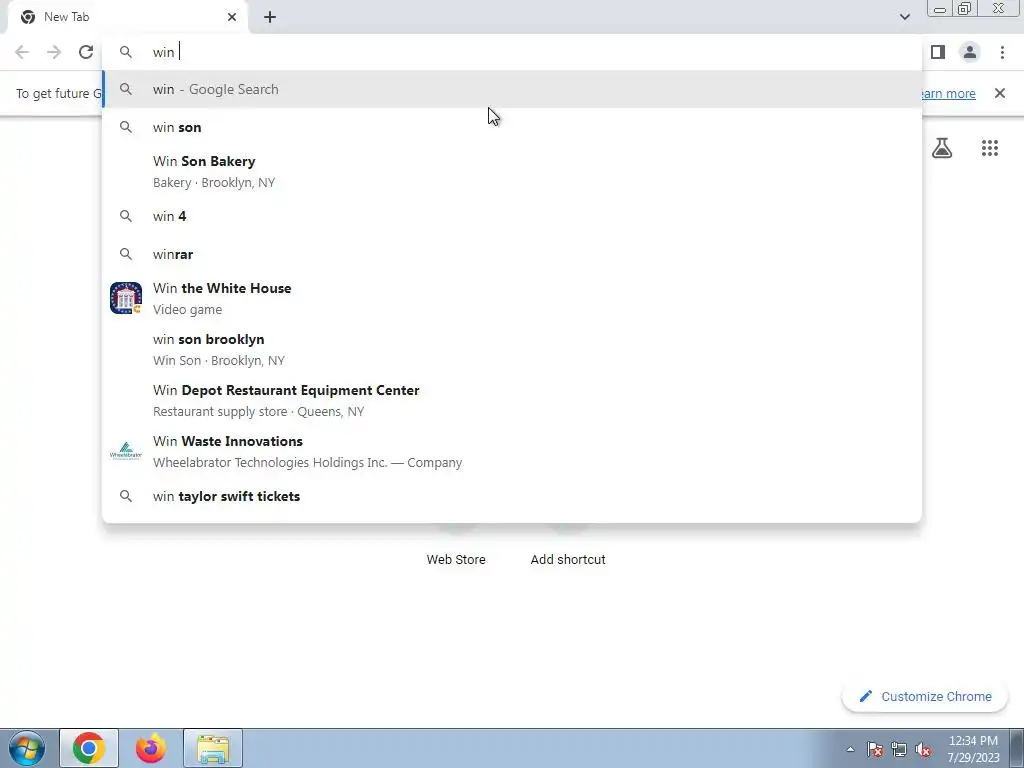Select Win Depot Restaurant Equipment Center suggestion
This screenshot has width=1024, height=768.
(512, 400)
